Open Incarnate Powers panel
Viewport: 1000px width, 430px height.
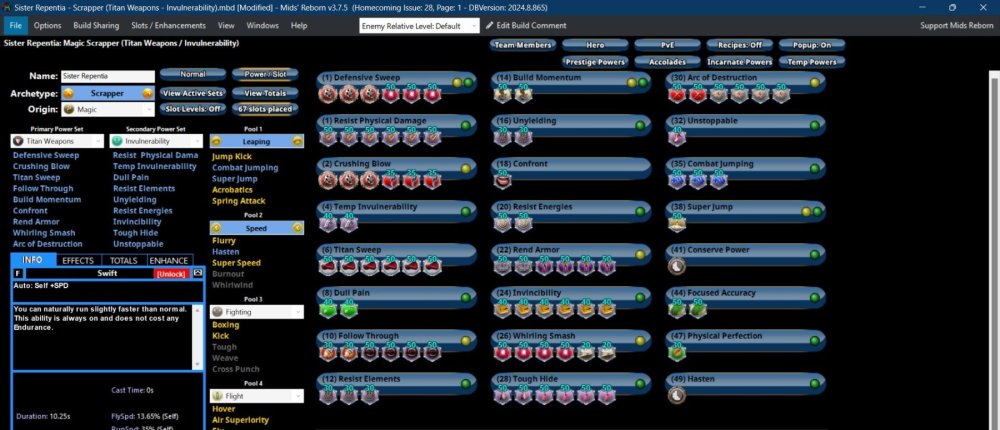(743, 62)
